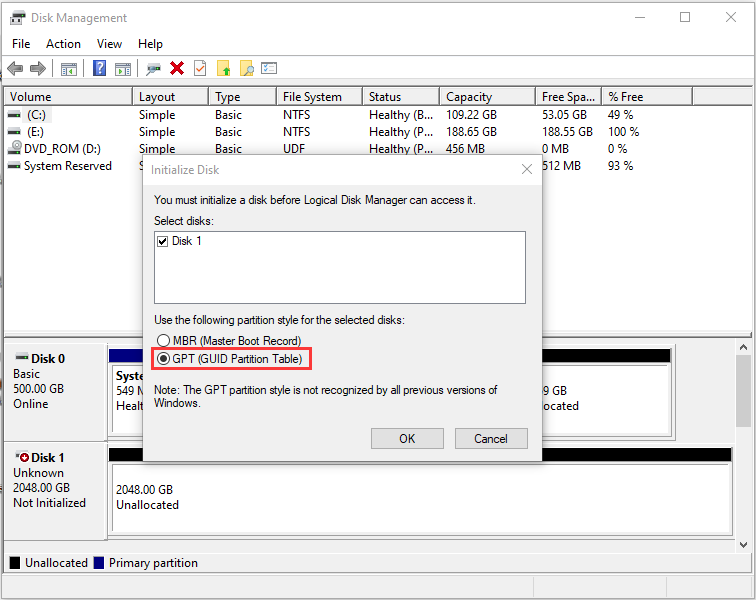
Task: Sort by the File System column header
Action: 320,97
